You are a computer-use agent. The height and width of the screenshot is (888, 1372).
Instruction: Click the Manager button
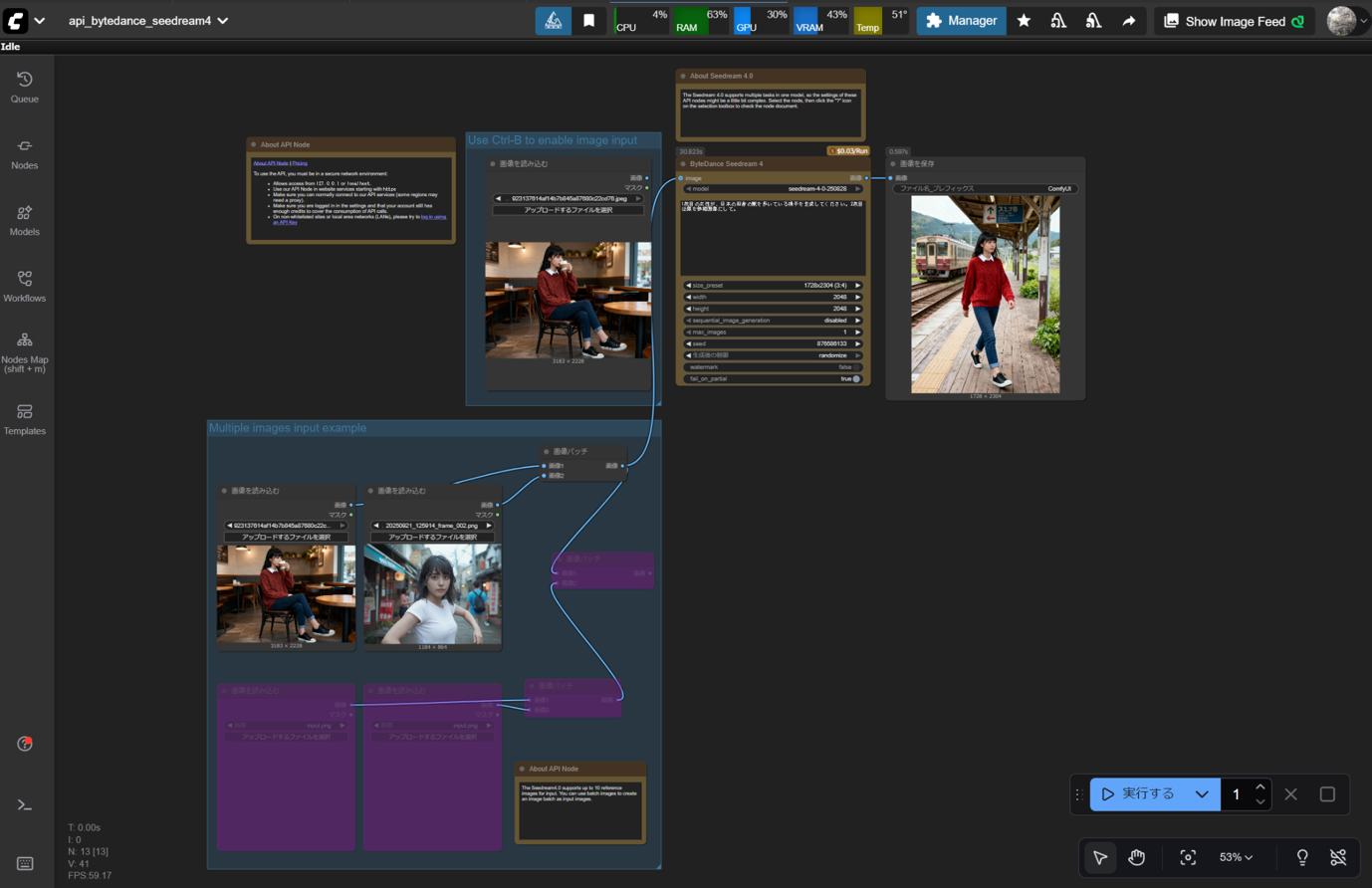(961, 21)
